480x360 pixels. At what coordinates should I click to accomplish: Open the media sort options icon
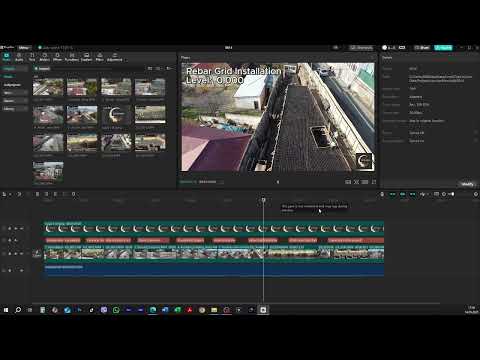158,68
